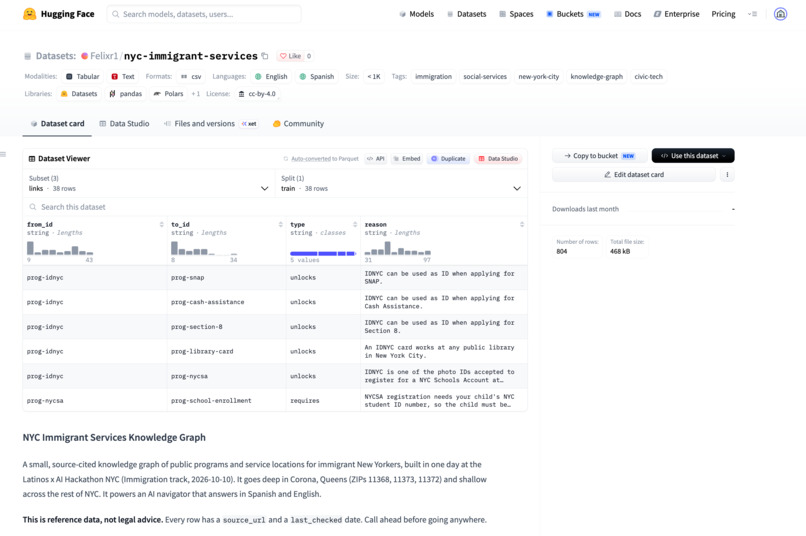Screen dimensions: 806x536
Task: Sort by the type column
Action: (x=355, y=225)
